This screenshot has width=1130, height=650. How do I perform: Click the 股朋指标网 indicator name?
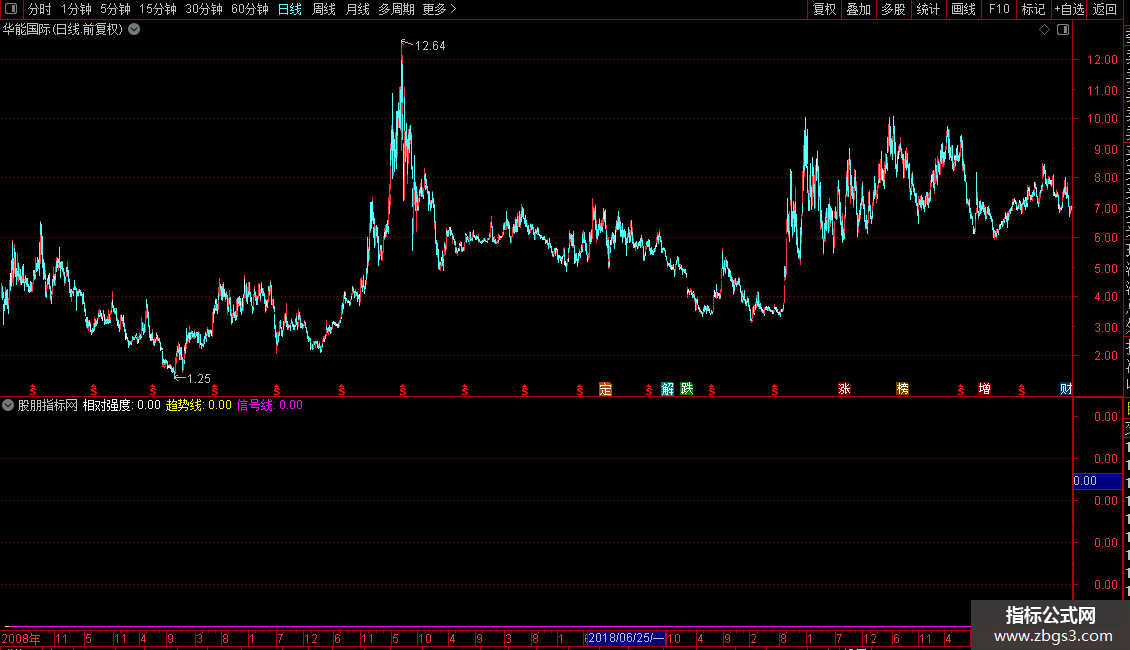[48, 405]
